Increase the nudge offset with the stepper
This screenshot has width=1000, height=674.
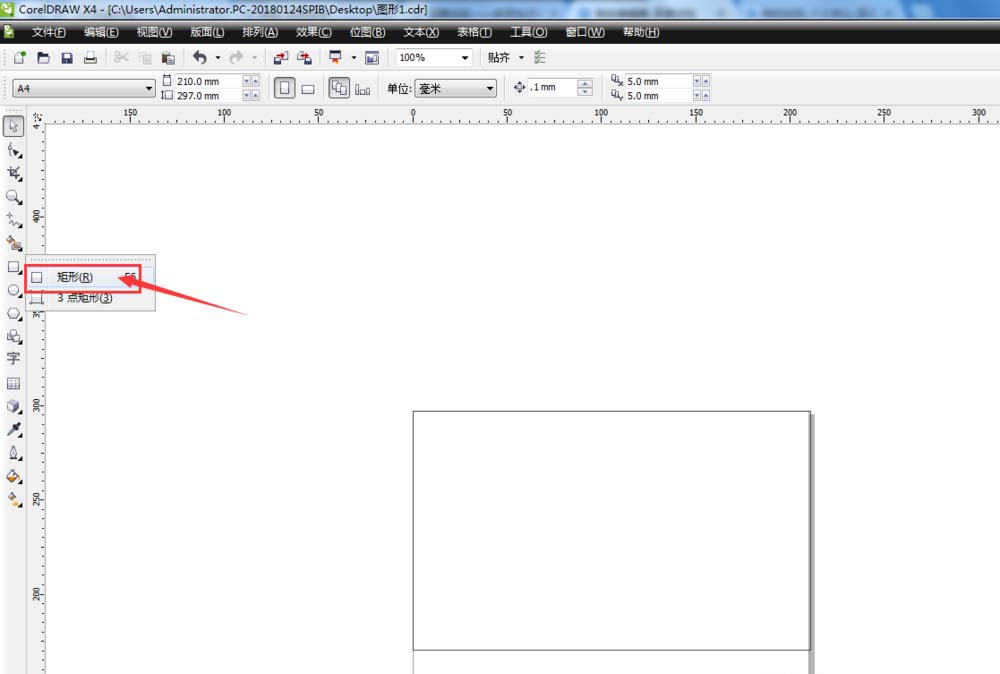[585, 83]
